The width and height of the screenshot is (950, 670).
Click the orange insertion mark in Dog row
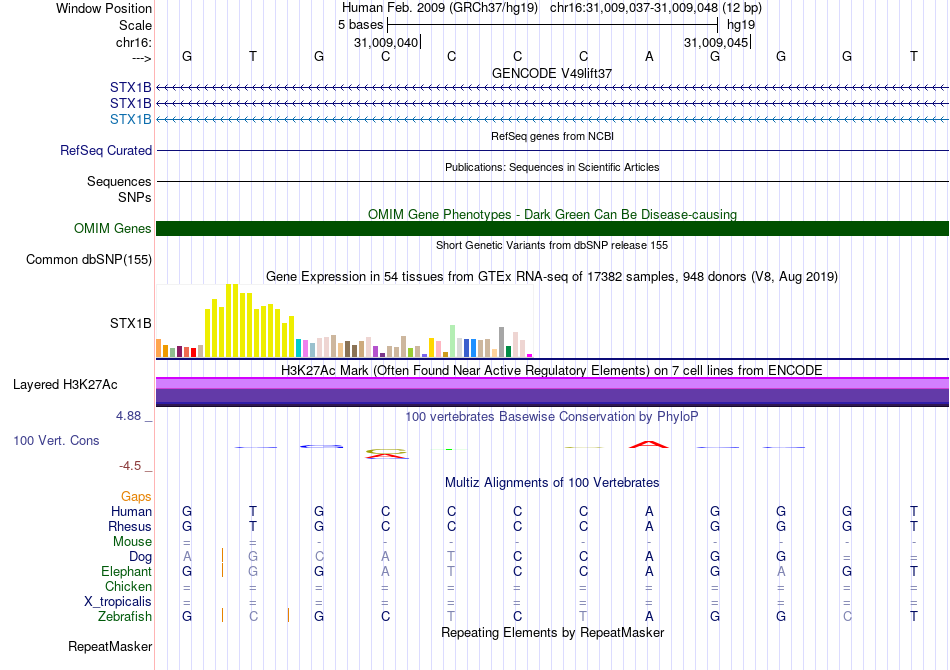[x=222, y=556]
